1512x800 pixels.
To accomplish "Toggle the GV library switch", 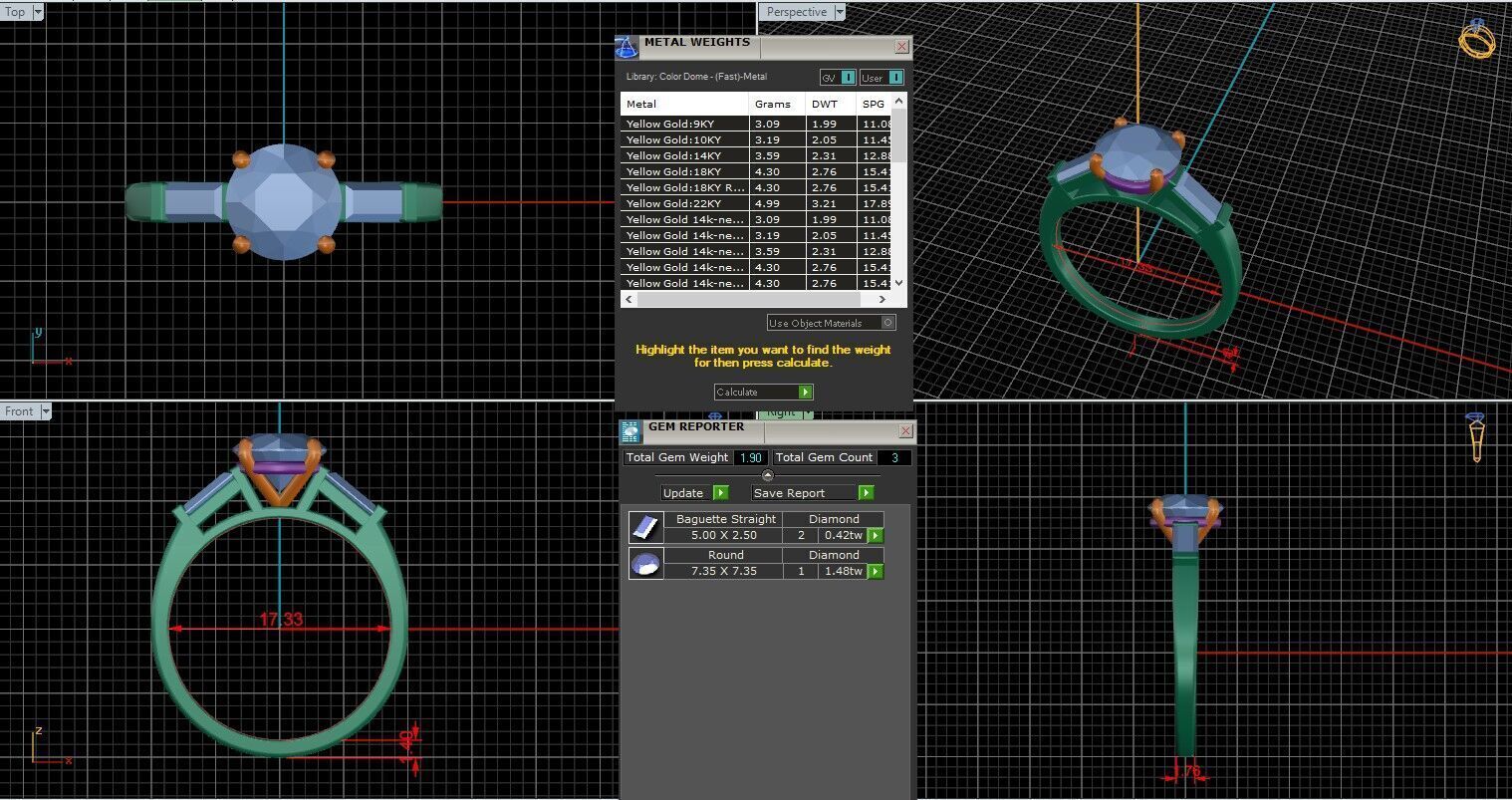I will pos(838,78).
